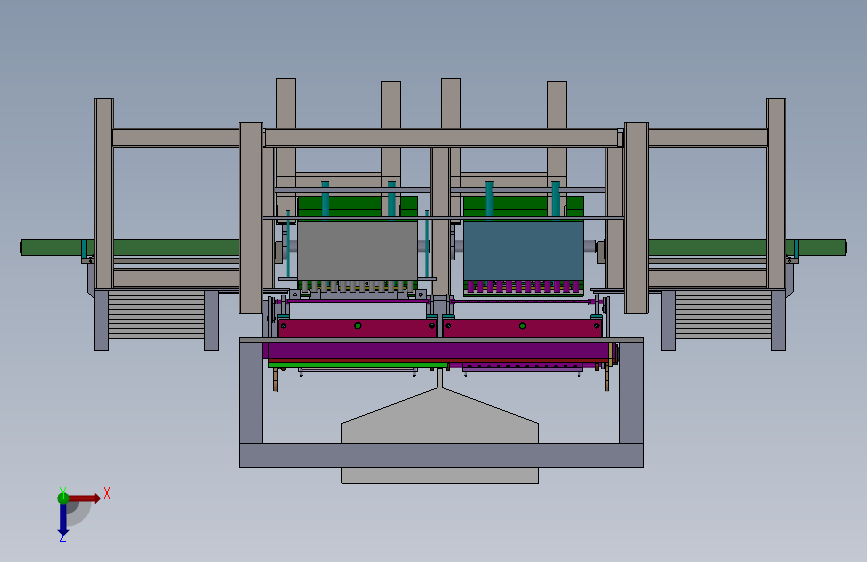Select the magenta teeth row under blue box
Screen dimensions: 867x562
[x=523, y=287]
